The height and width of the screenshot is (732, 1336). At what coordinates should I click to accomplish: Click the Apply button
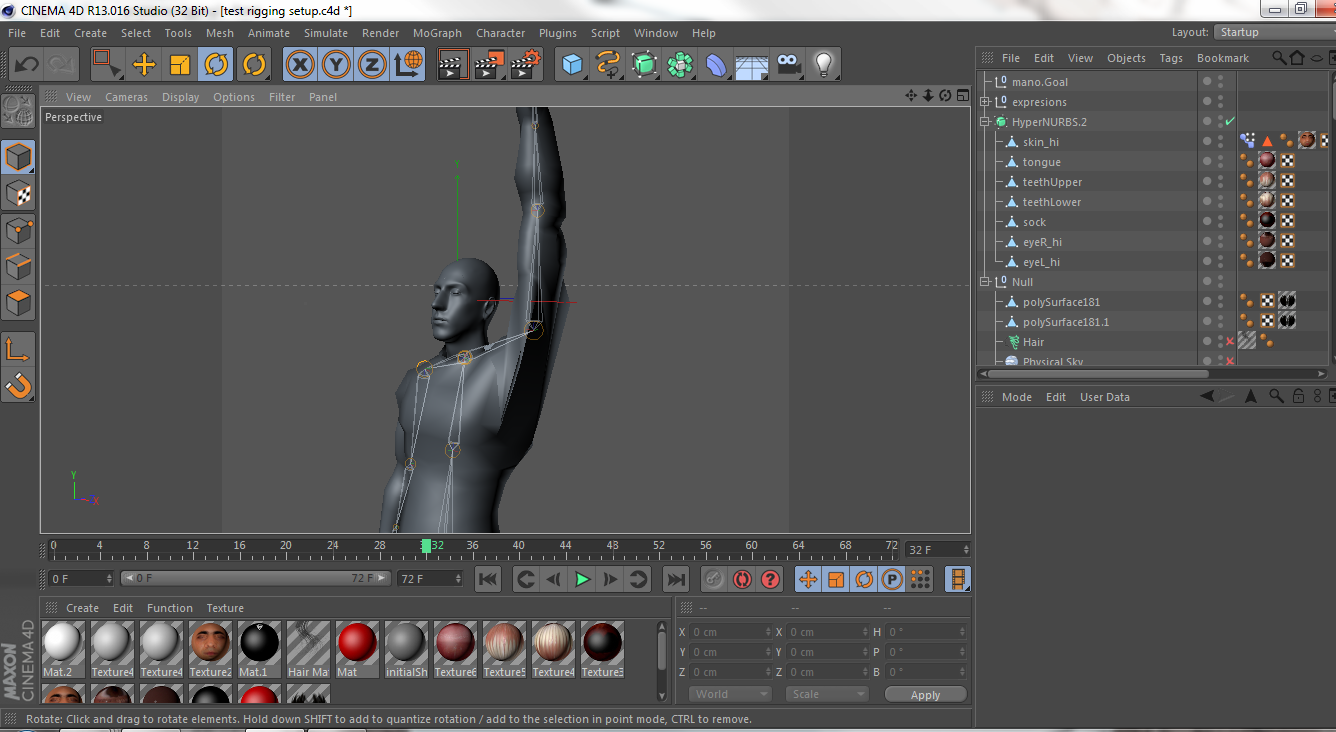pos(925,694)
